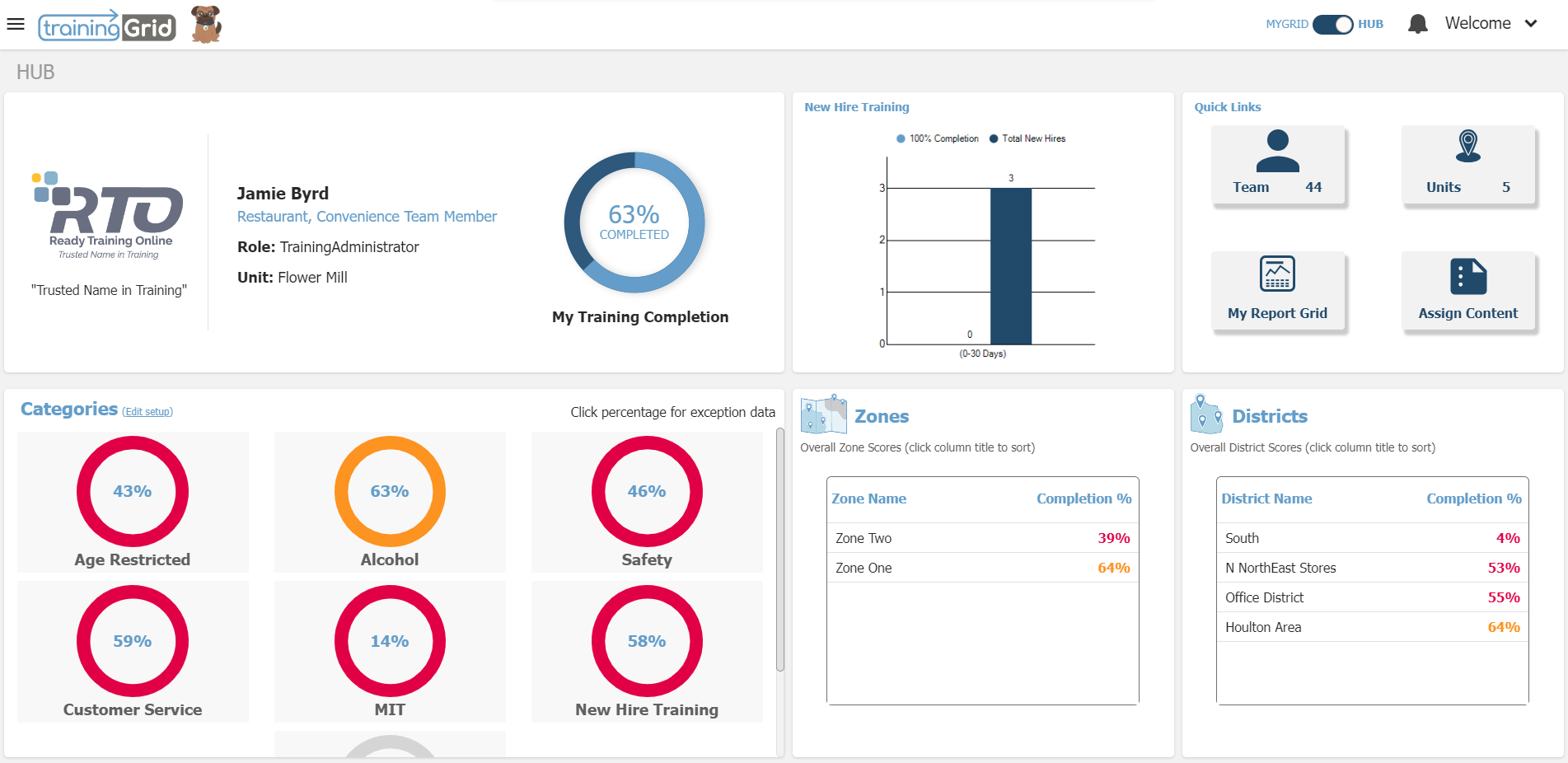Open the Team quick link
1568x763 pixels.
(1278, 164)
